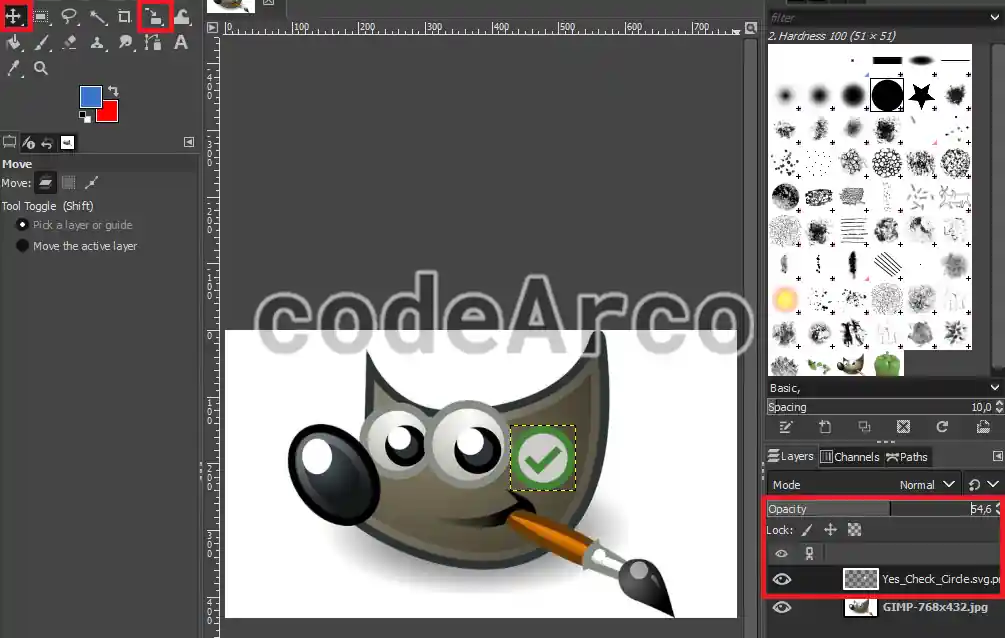This screenshot has height=638, width=1005.
Task: Select the Eraser tool
Action: point(69,43)
